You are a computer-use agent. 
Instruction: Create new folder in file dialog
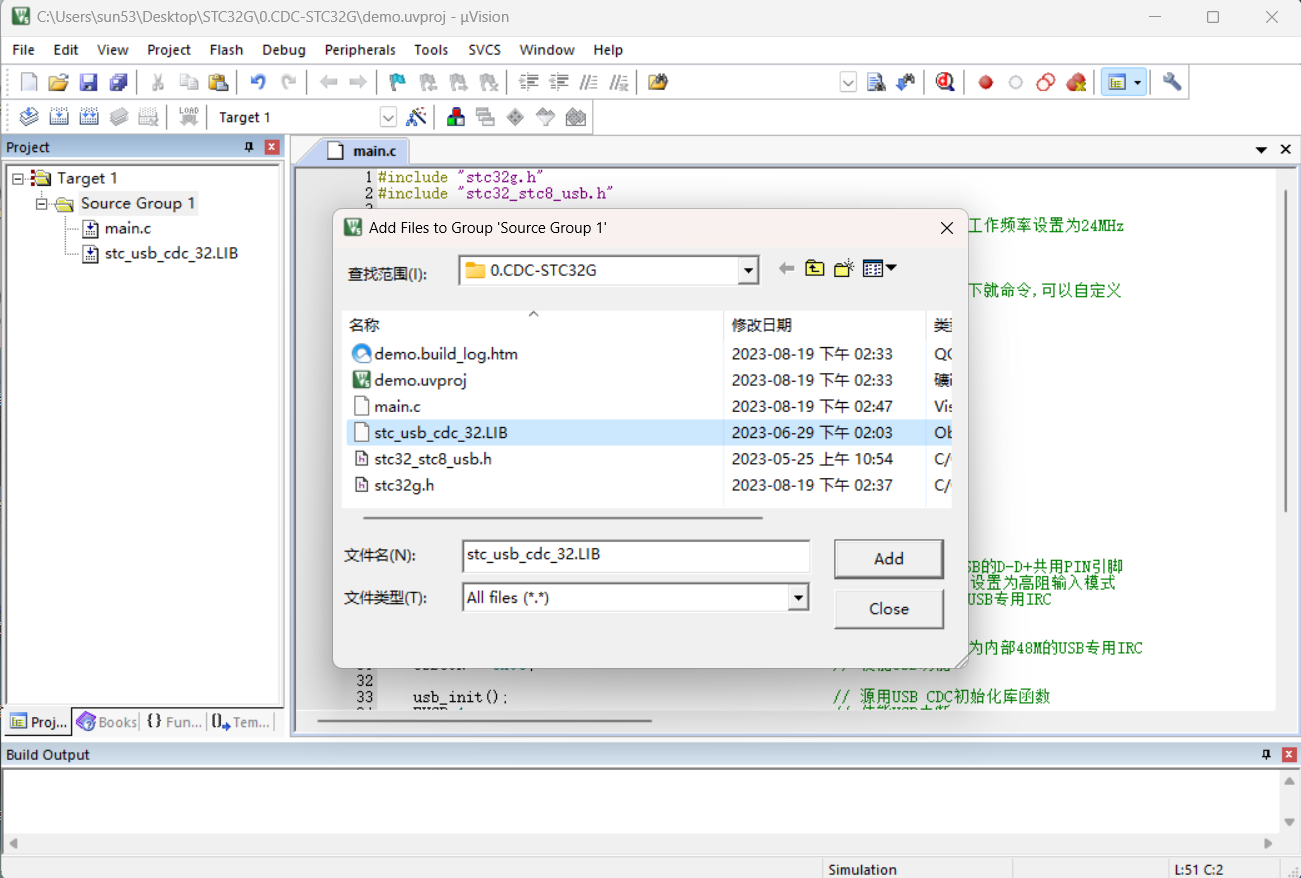tap(844, 269)
